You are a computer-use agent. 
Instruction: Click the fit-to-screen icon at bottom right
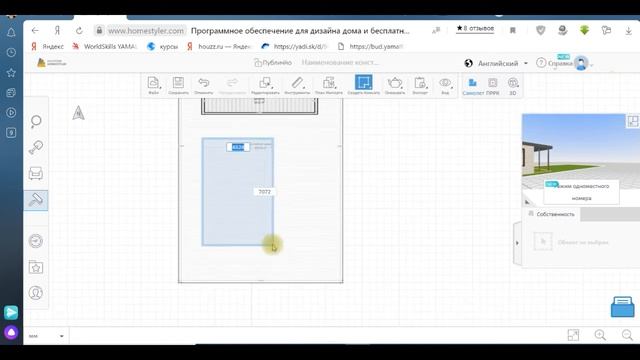point(573,335)
